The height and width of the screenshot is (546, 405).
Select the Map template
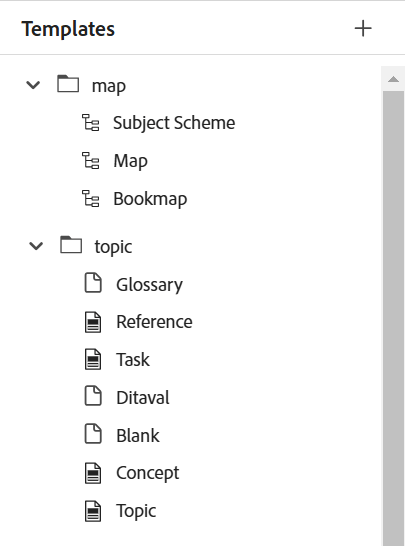[x=131, y=161]
